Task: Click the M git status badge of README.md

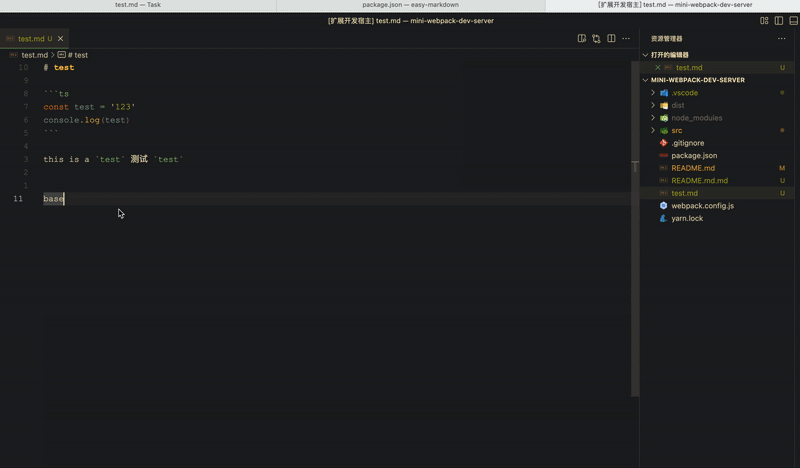Action: [782, 168]
